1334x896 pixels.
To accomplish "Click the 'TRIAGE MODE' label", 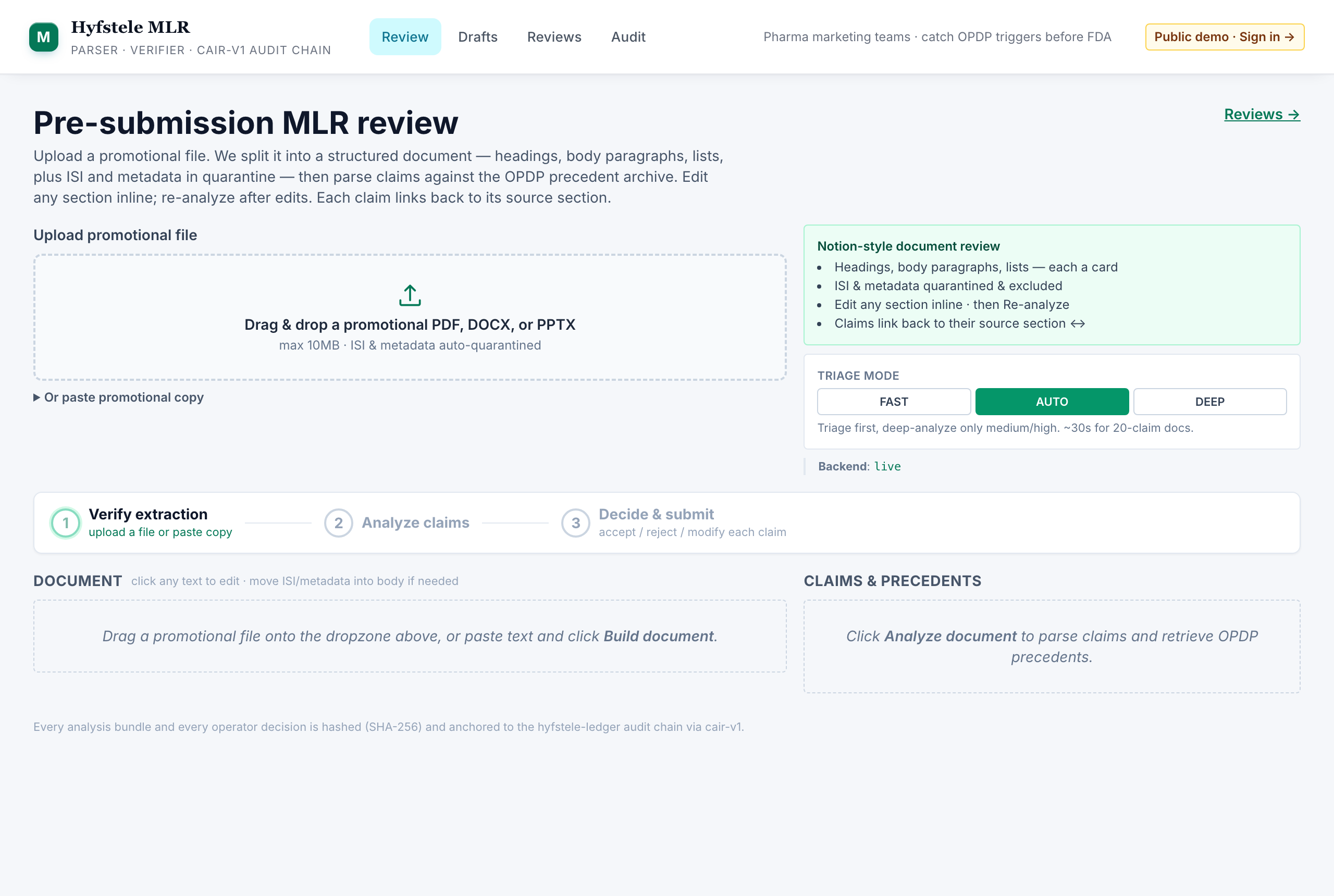I will pyautogui.click(x=858, y=376).
